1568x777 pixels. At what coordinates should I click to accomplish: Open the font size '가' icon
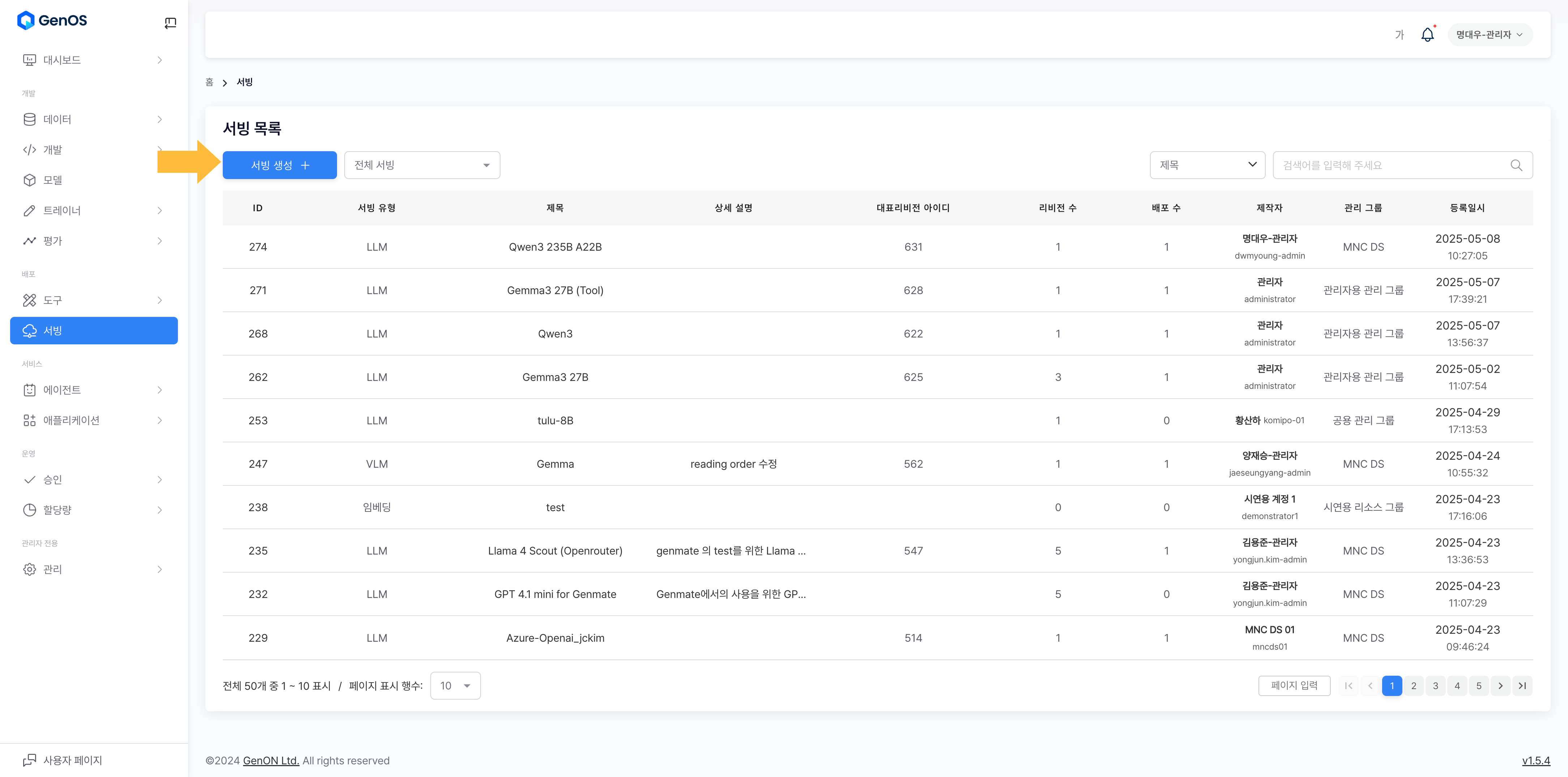(x=1399, y=35)
